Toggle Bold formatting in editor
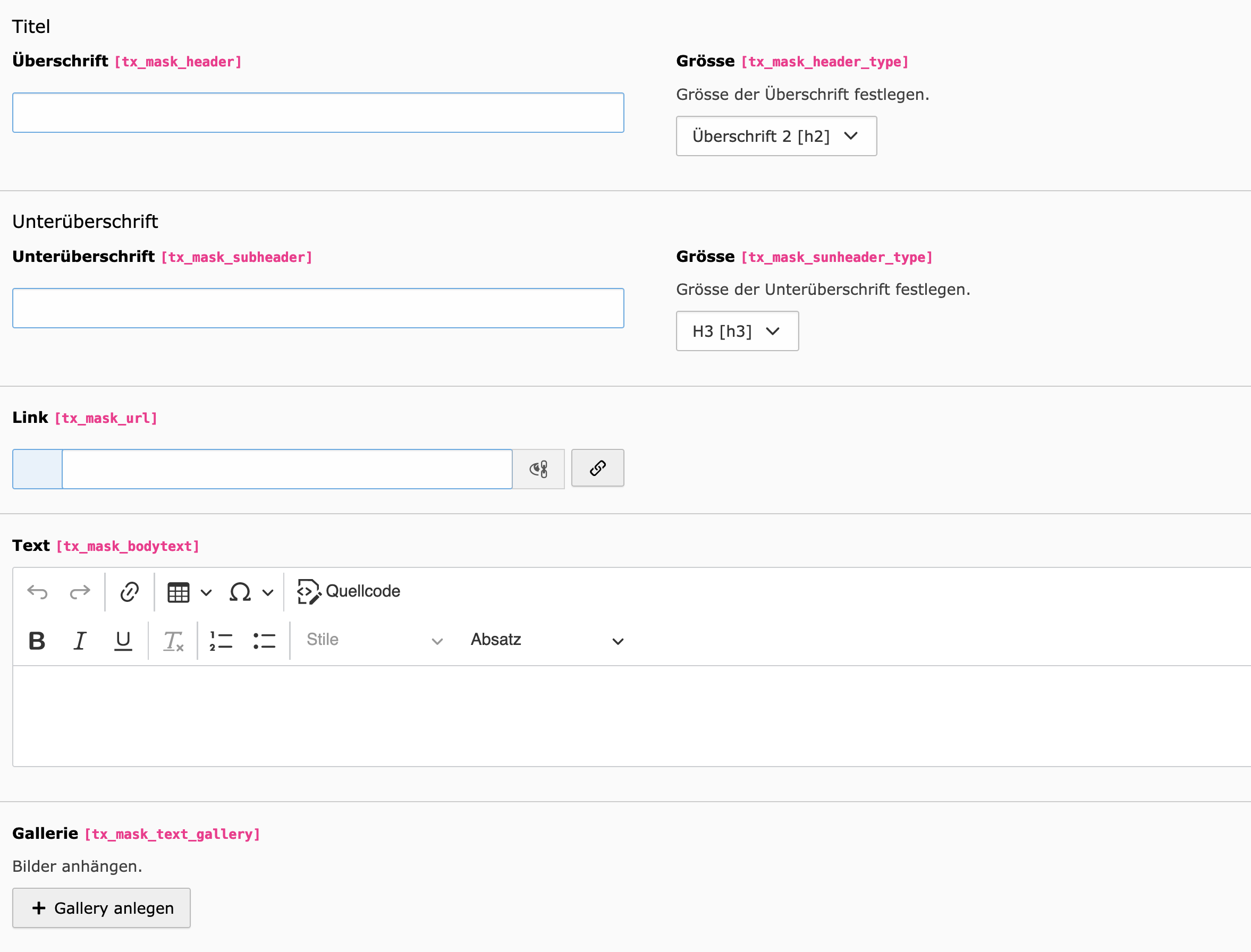The width and height of the screenshot is (1251, 952). coord(37,641)
